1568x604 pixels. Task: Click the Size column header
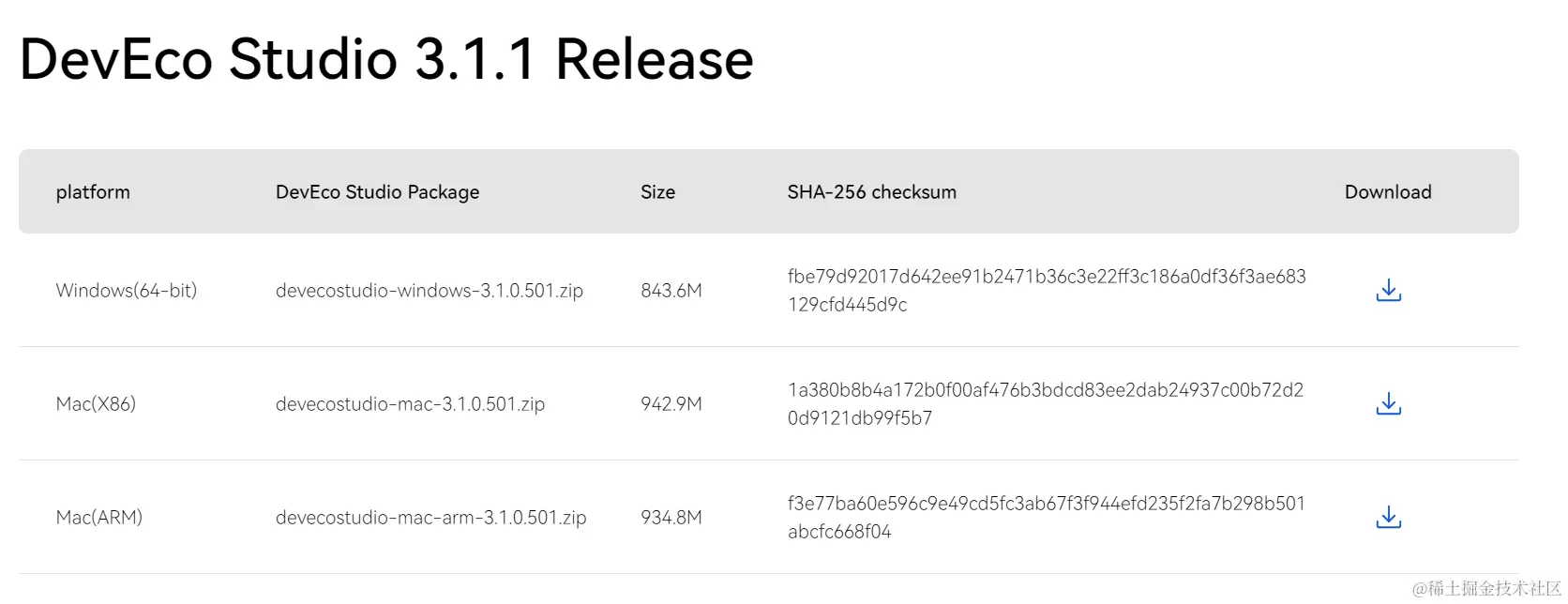pyautogui.click(x=657, y=192)
